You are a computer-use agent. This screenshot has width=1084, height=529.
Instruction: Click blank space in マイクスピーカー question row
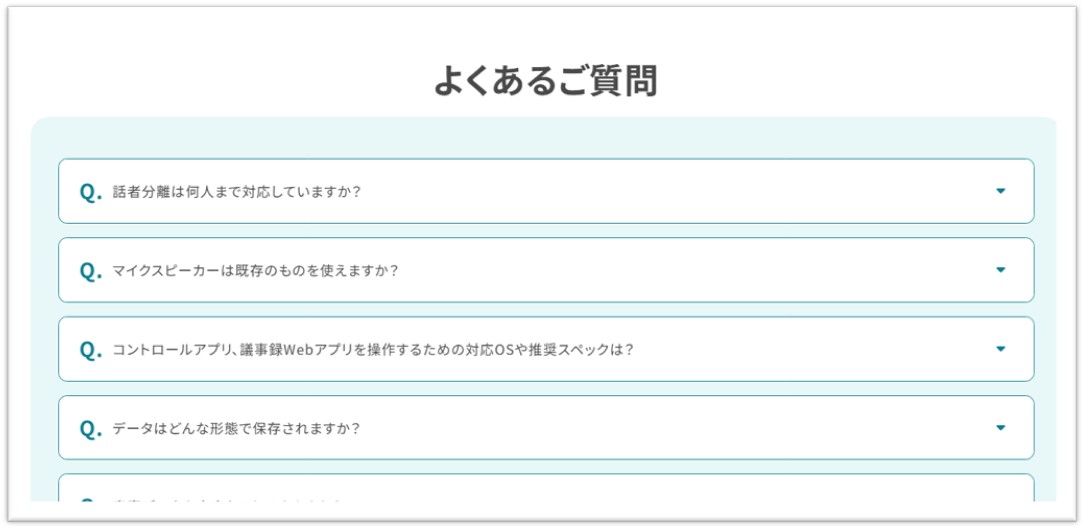click(700, 271)
